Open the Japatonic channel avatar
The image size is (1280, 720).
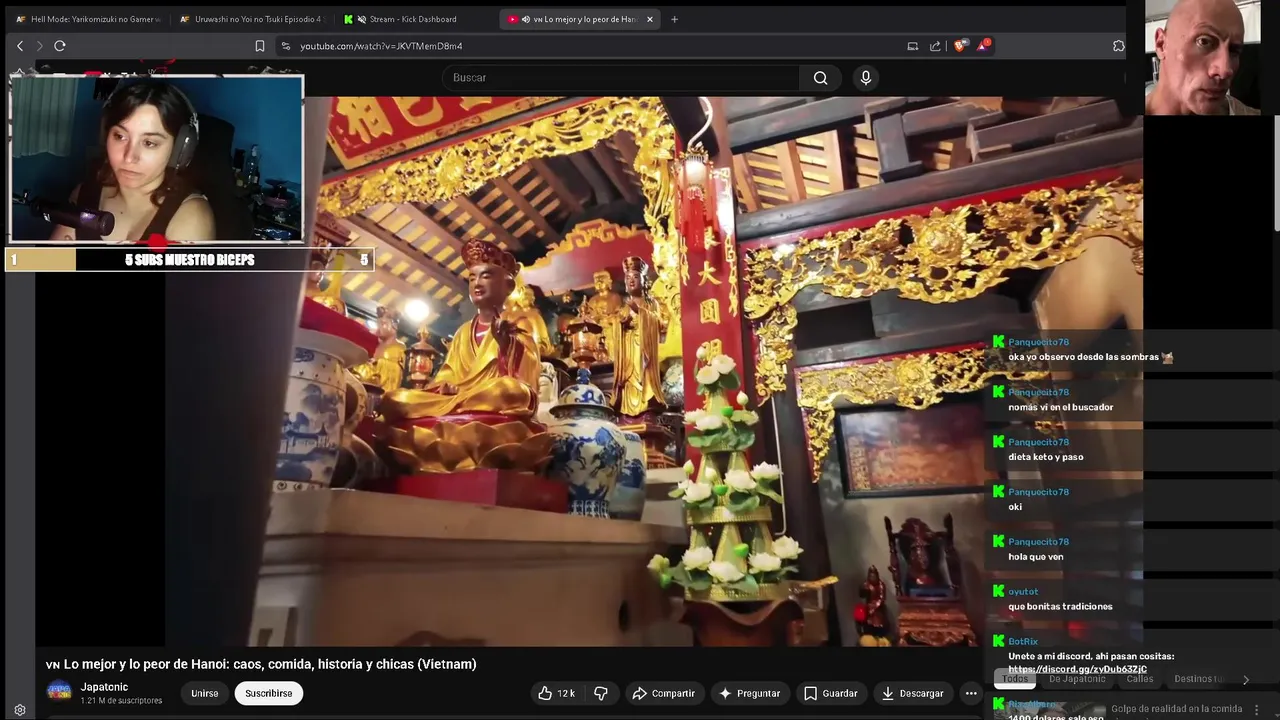pos(59,692)
